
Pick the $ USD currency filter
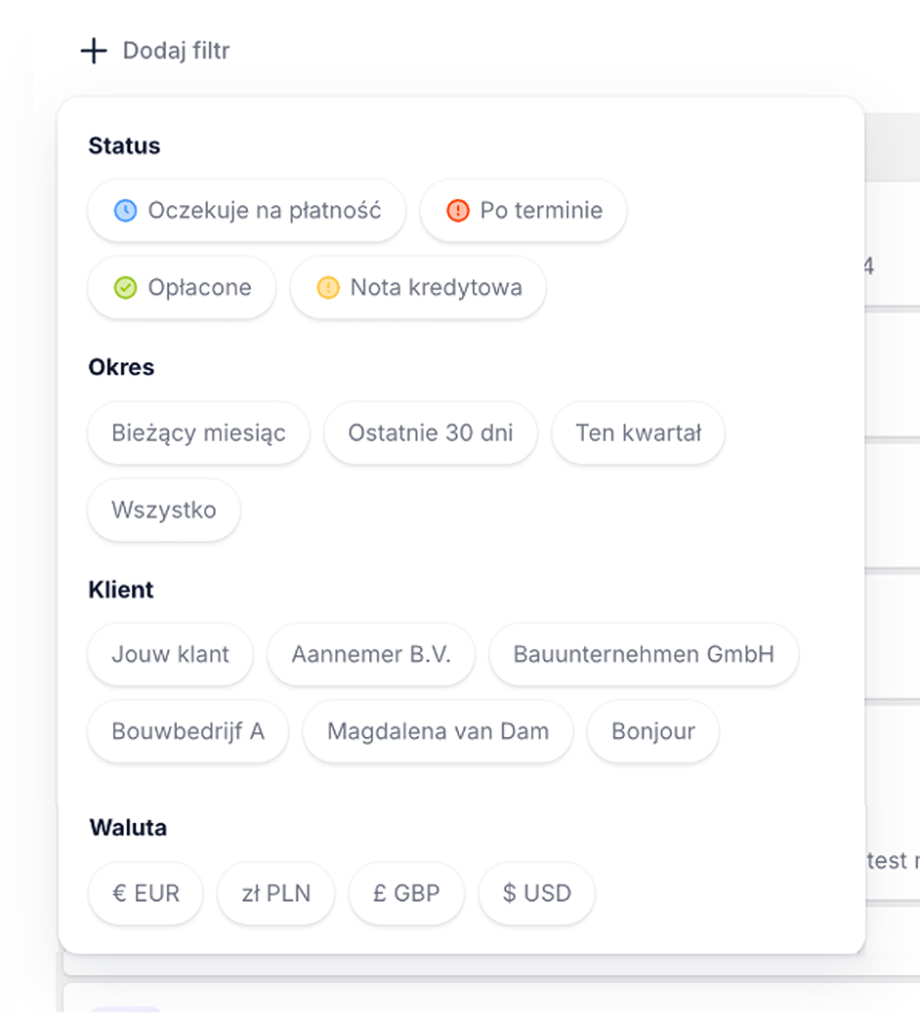click(x=537, y=893)
